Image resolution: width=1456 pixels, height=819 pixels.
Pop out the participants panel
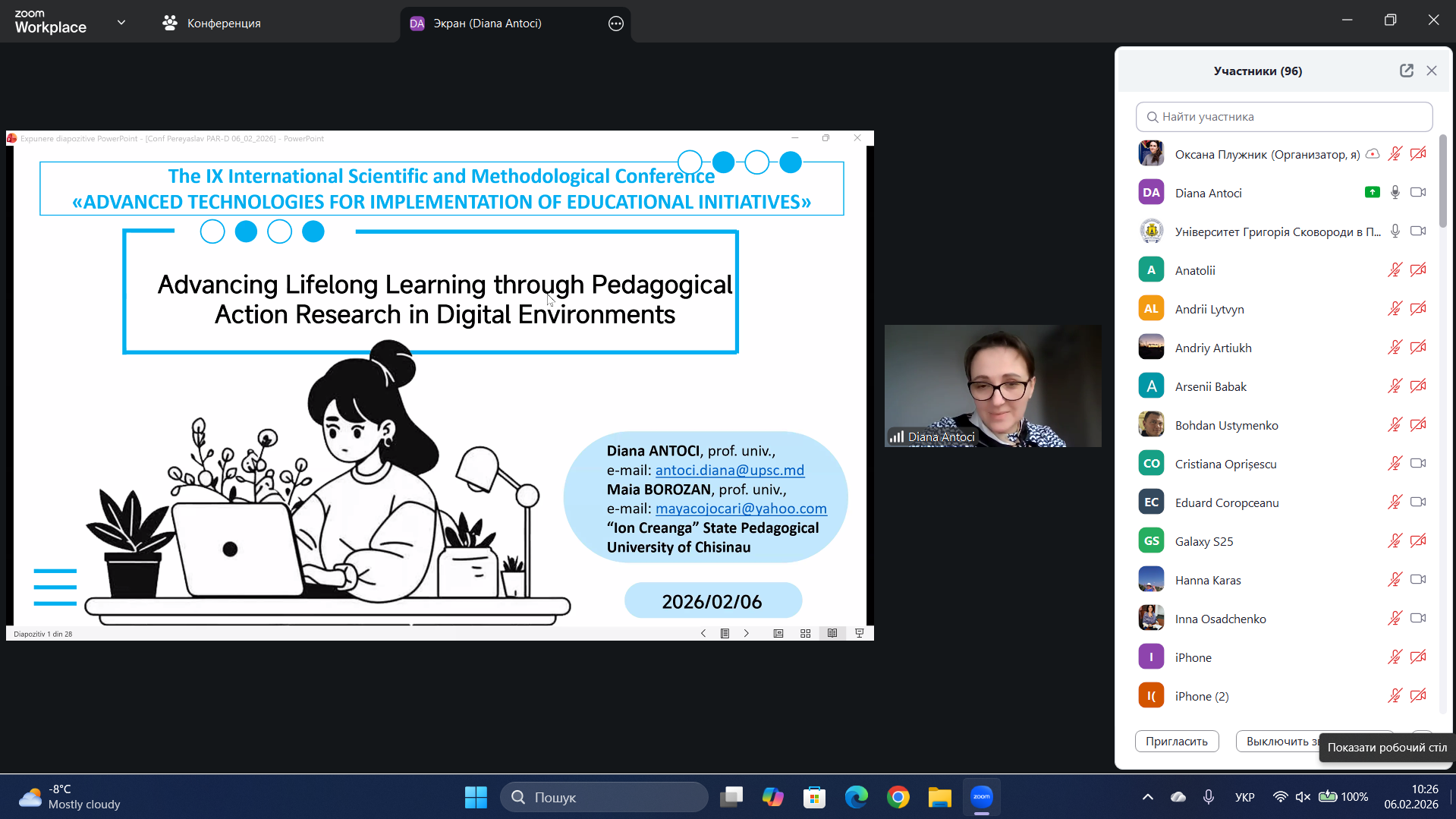pos(1406,71)
